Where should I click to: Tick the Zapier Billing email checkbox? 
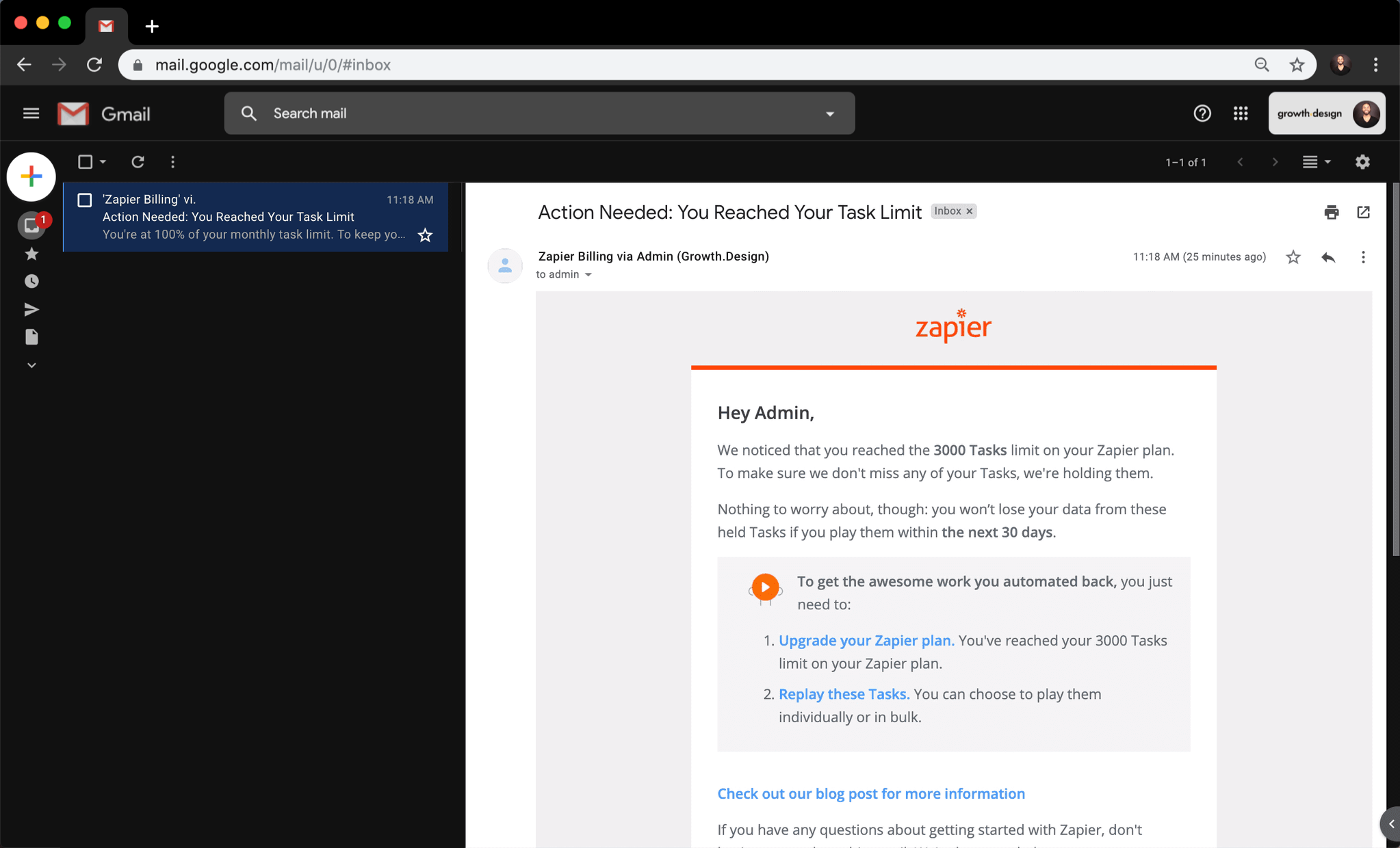[85, 200]
